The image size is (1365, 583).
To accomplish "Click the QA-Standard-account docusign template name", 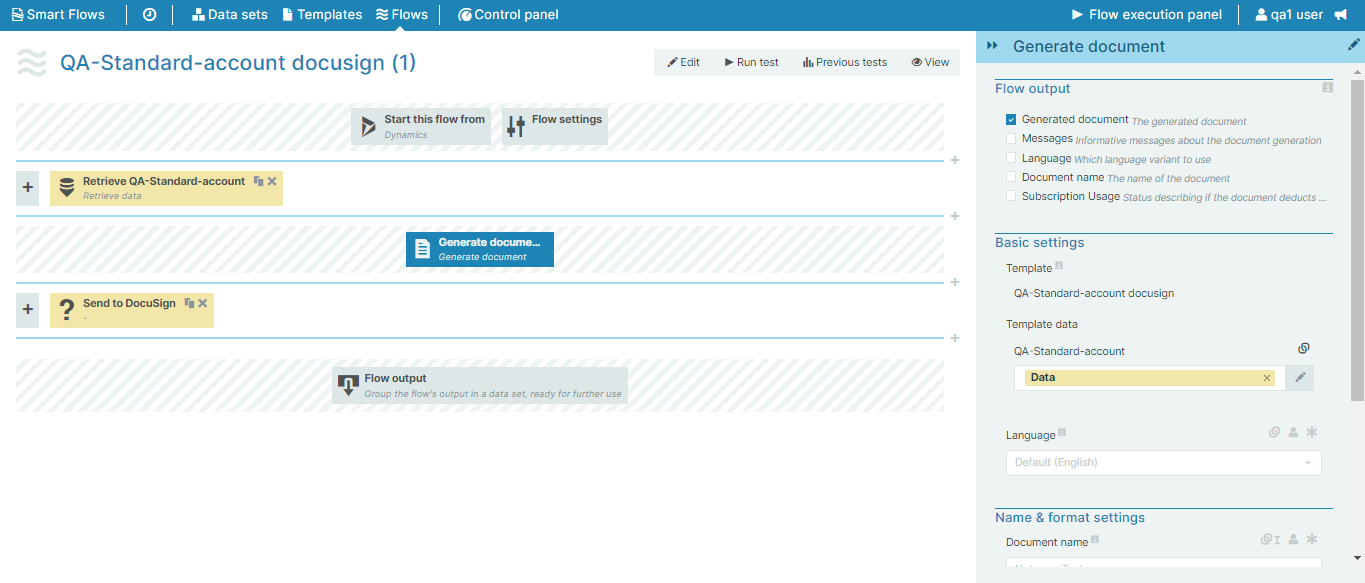I will coord(1094,294).
